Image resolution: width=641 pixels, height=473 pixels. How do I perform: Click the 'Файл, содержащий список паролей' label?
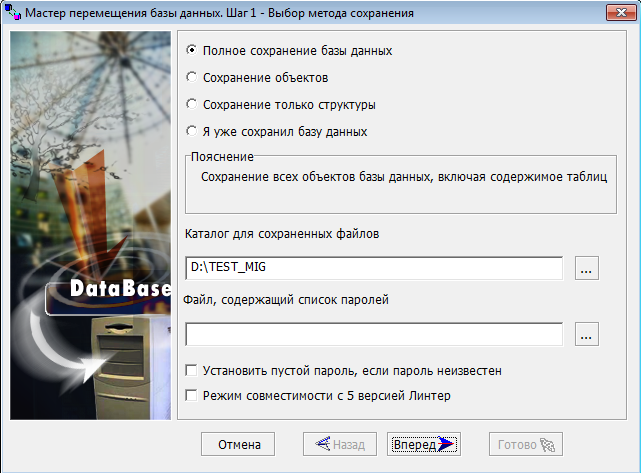point(286,299)
